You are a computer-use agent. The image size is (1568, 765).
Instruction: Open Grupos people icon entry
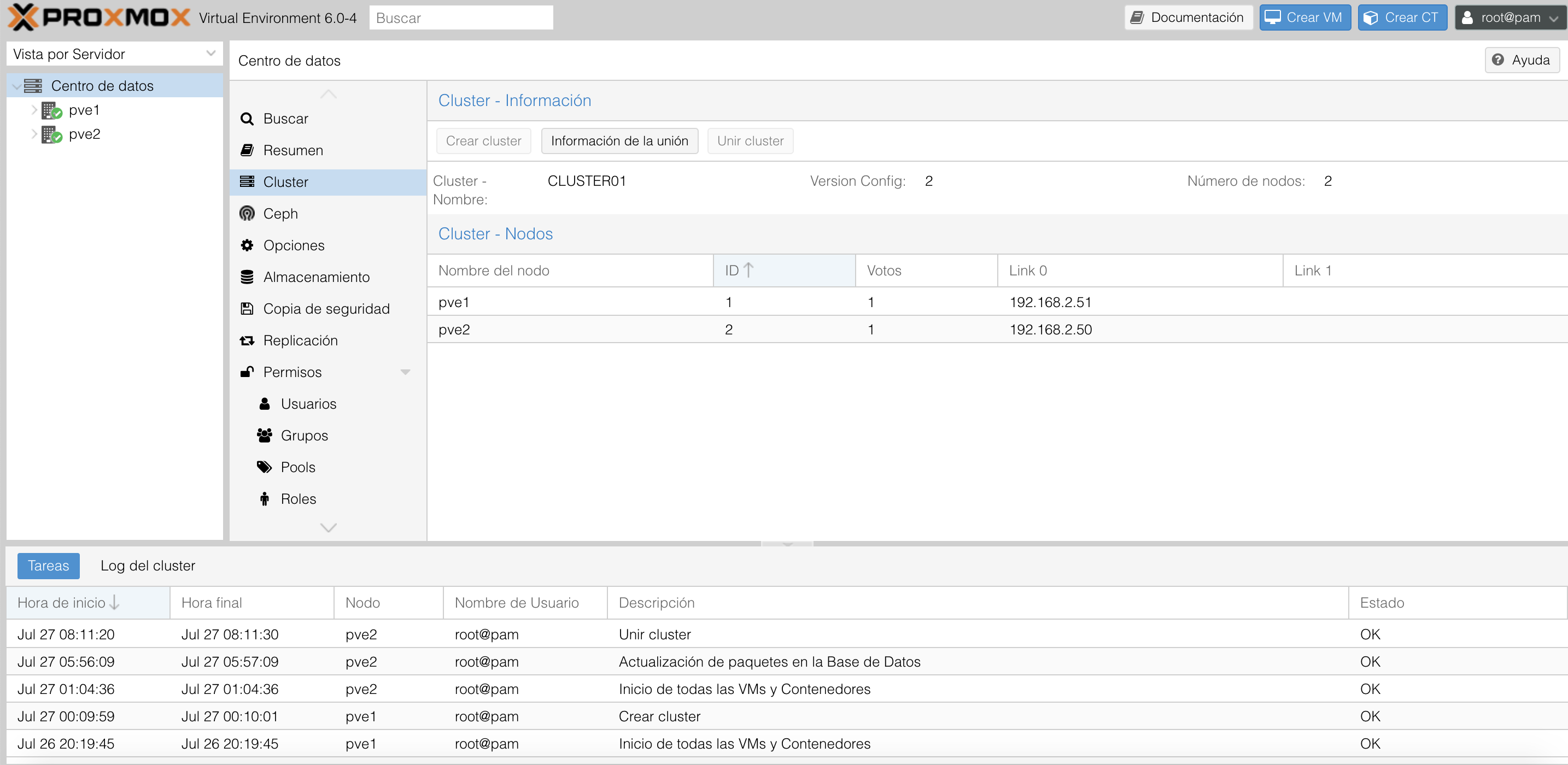[264, 435]
